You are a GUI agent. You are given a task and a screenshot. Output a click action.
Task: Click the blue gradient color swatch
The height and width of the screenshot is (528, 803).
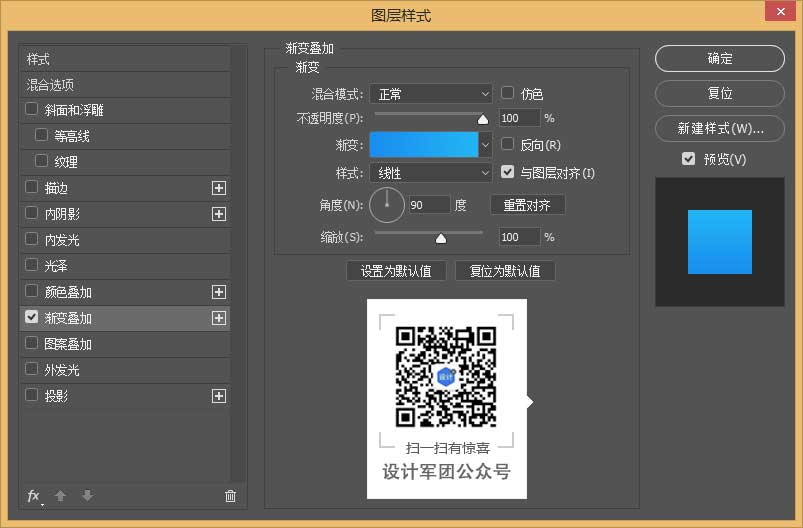click(424, 145)
